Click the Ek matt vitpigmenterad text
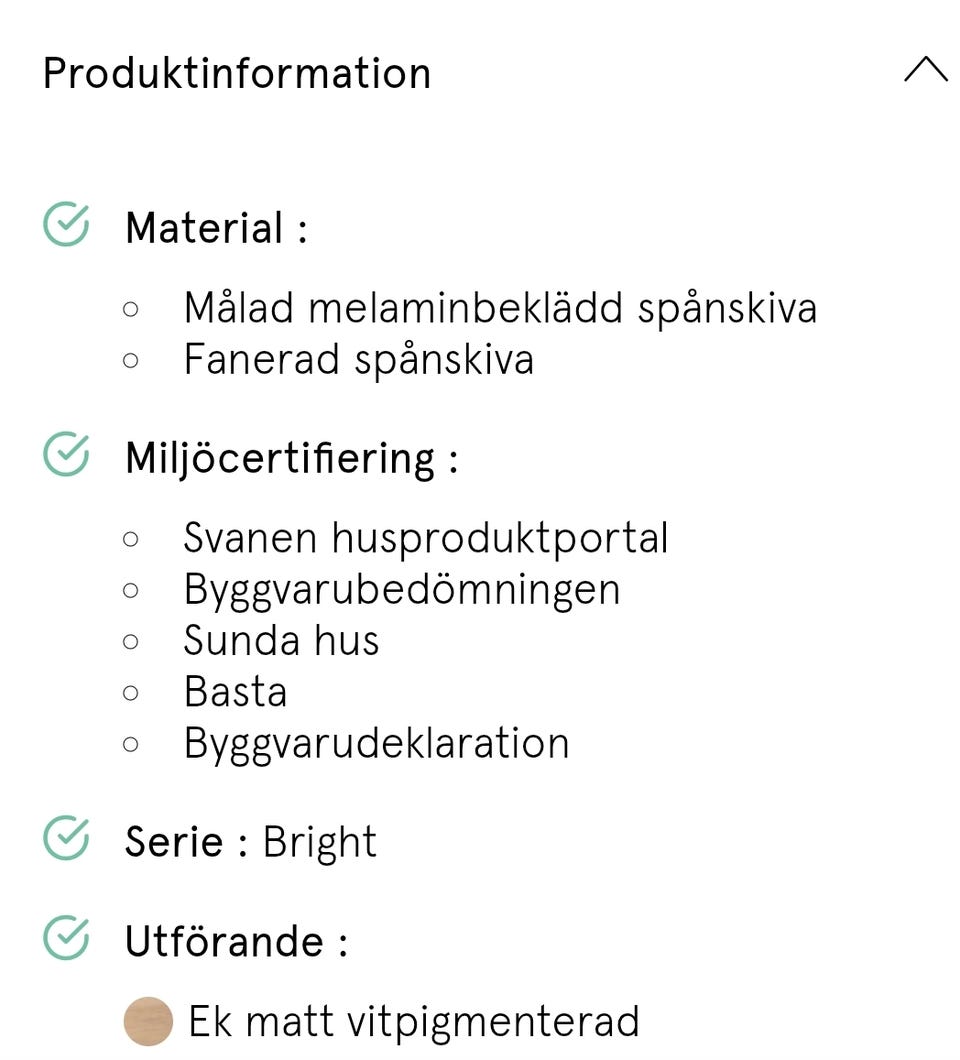Screen dimensions: 960x1060 click(413, 1021)
